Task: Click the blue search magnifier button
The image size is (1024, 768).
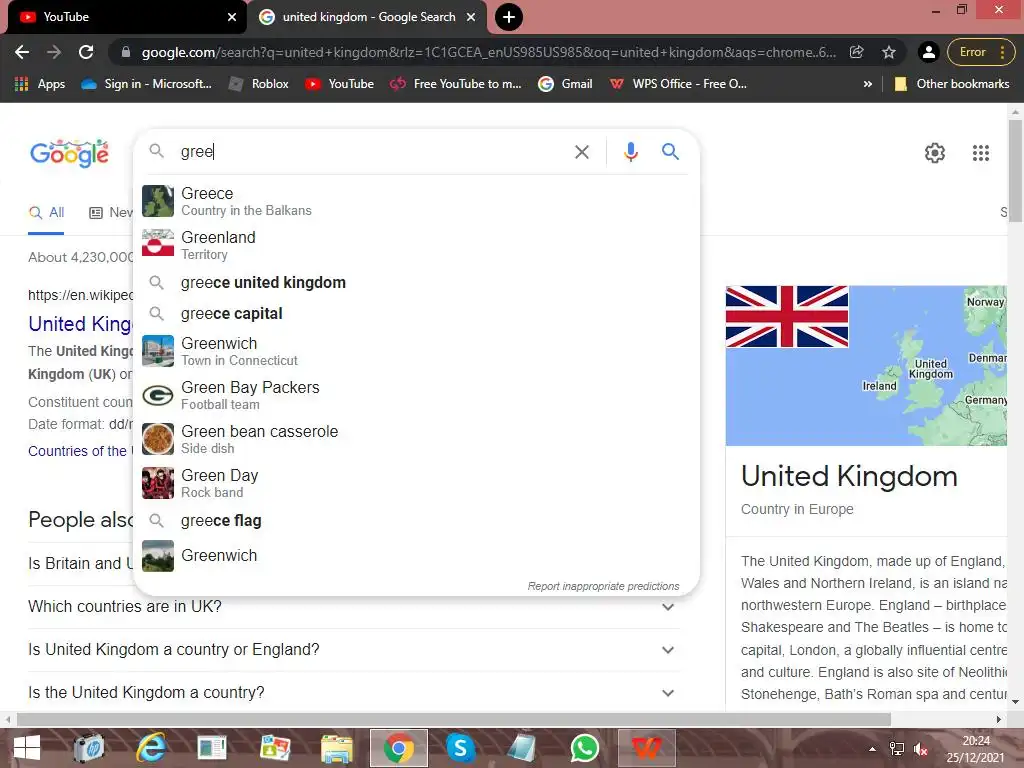Action: coord(670,152)
